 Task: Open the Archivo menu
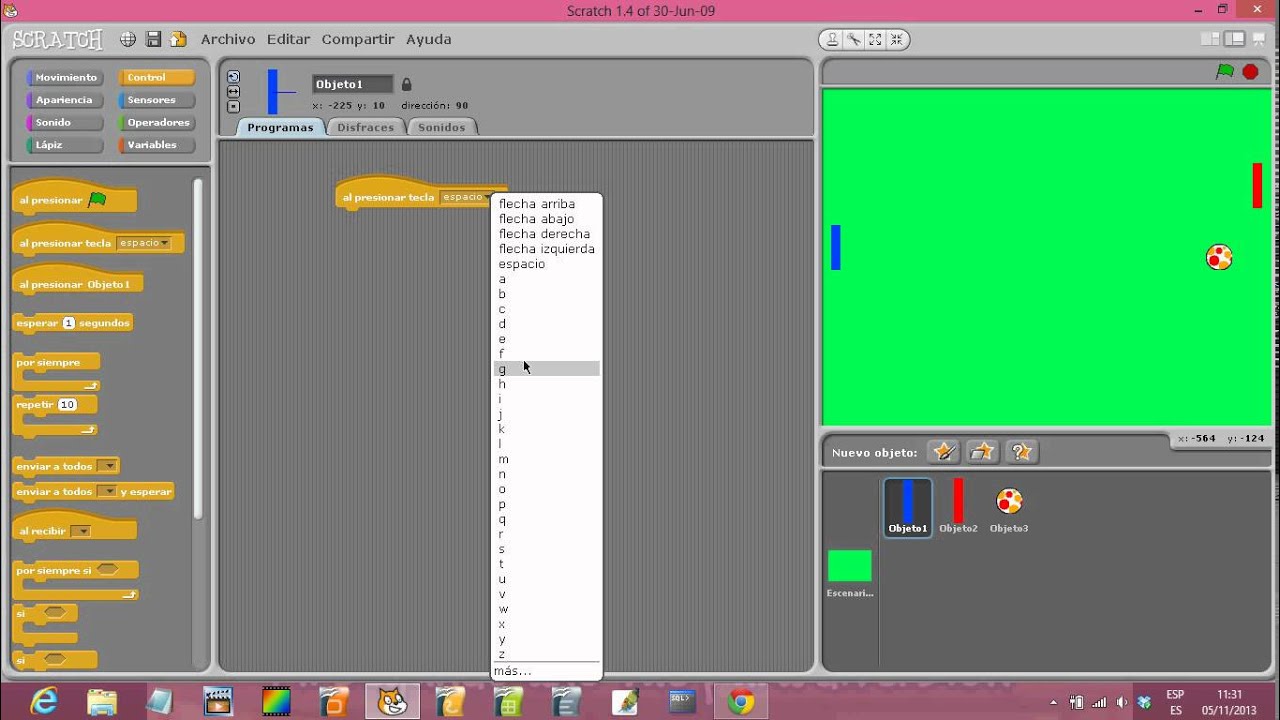[x=228, y=39]
